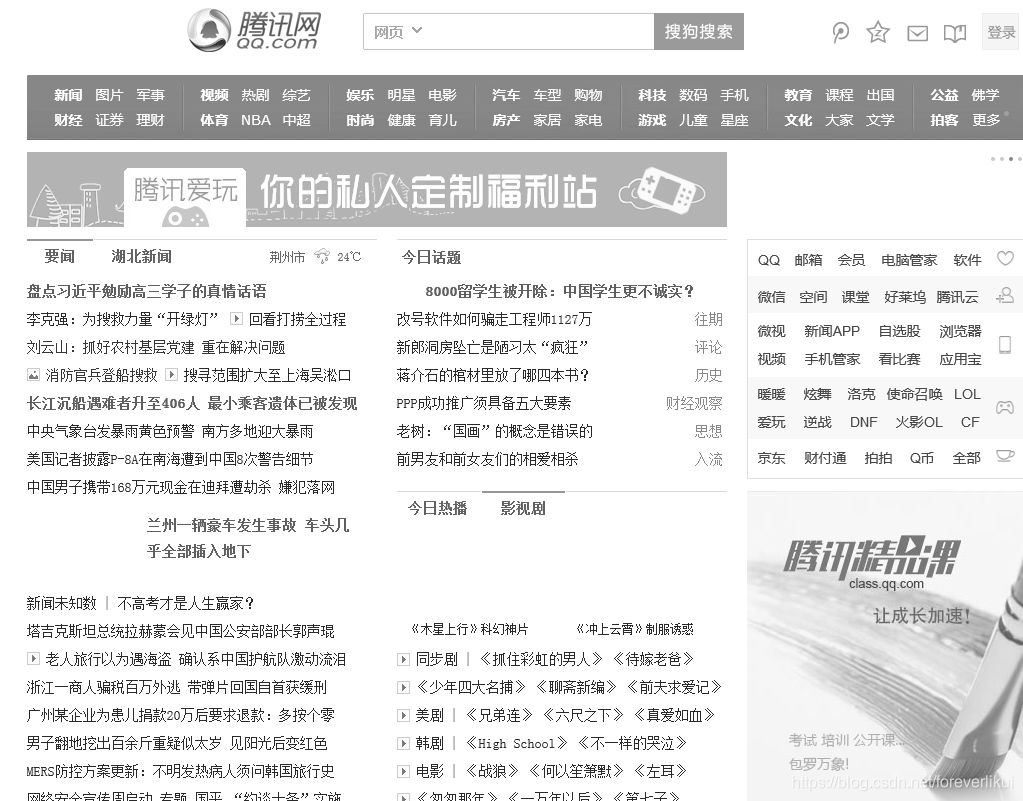Image resolution: width=1023 pixels, height=801 pixels.
Task: Click play icon before 《少年四大名捕》
Action: (x=403, y=688)
